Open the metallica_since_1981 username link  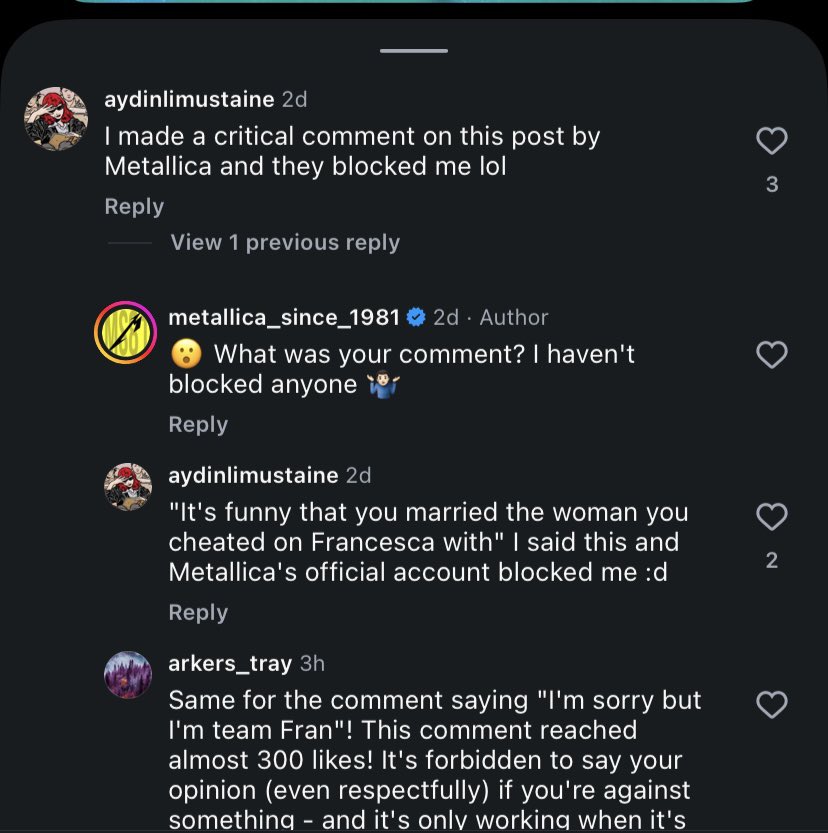coord(284,317)
